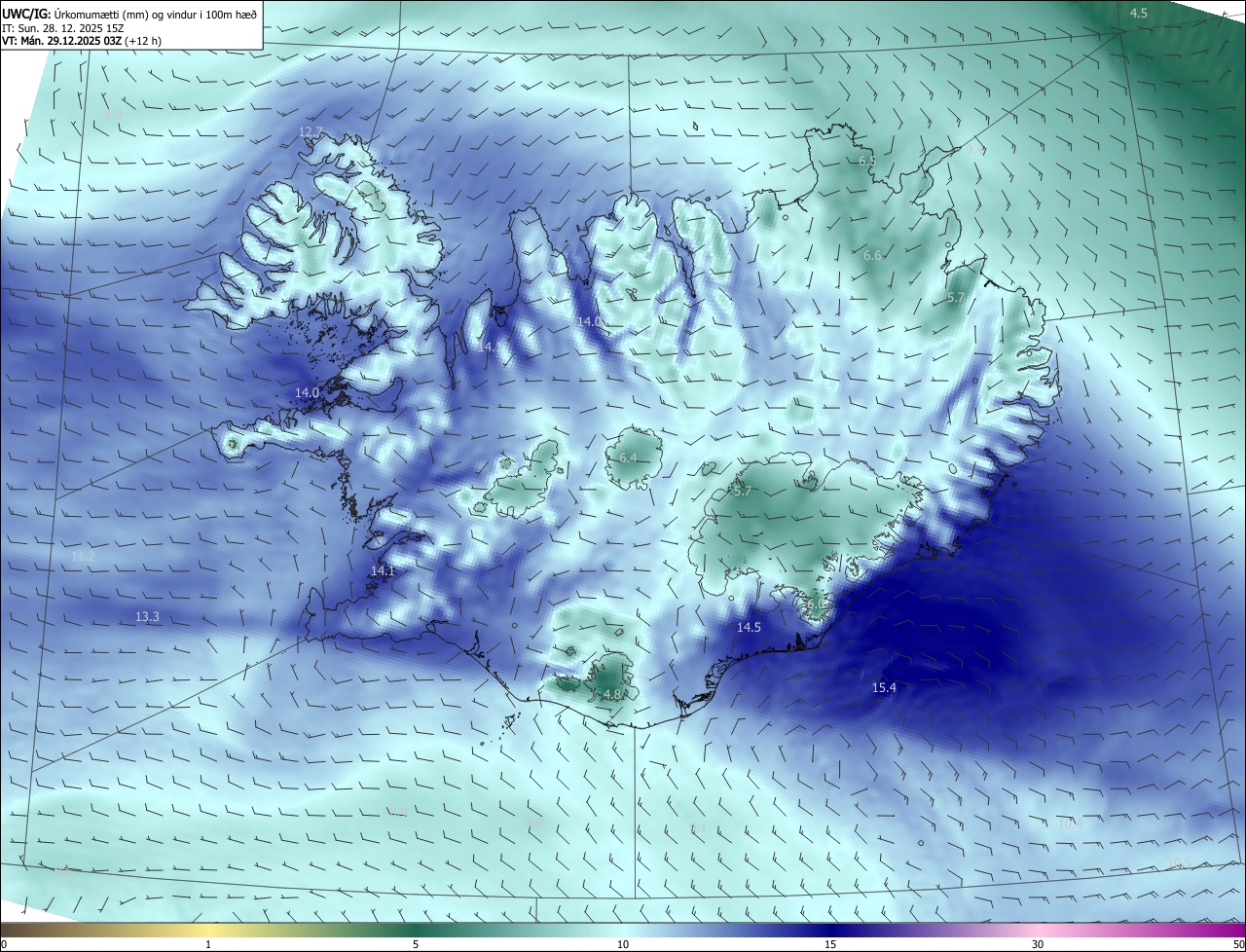
Task: Click the color scale tick label 0
Action: click(4, 944)
